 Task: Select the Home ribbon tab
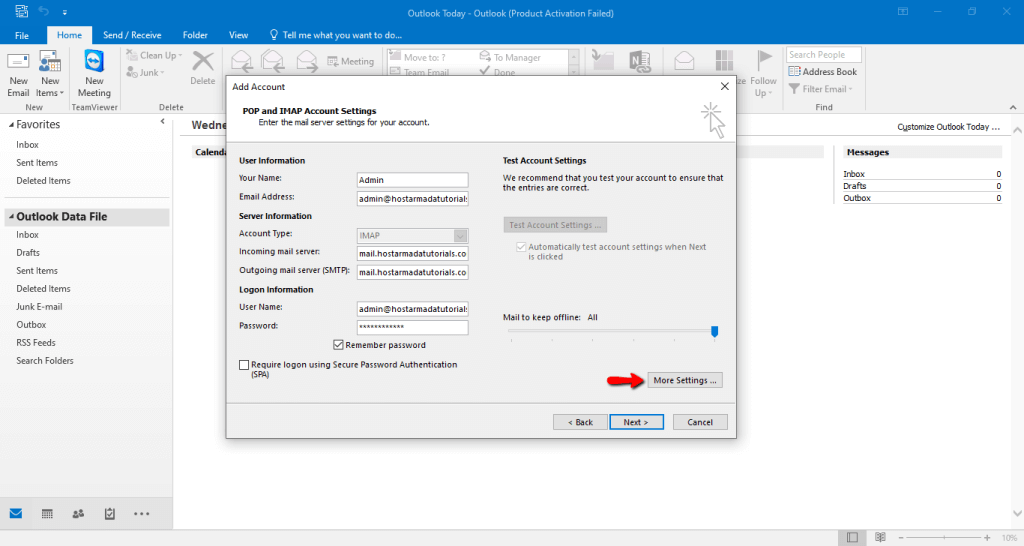click(69, 35)
